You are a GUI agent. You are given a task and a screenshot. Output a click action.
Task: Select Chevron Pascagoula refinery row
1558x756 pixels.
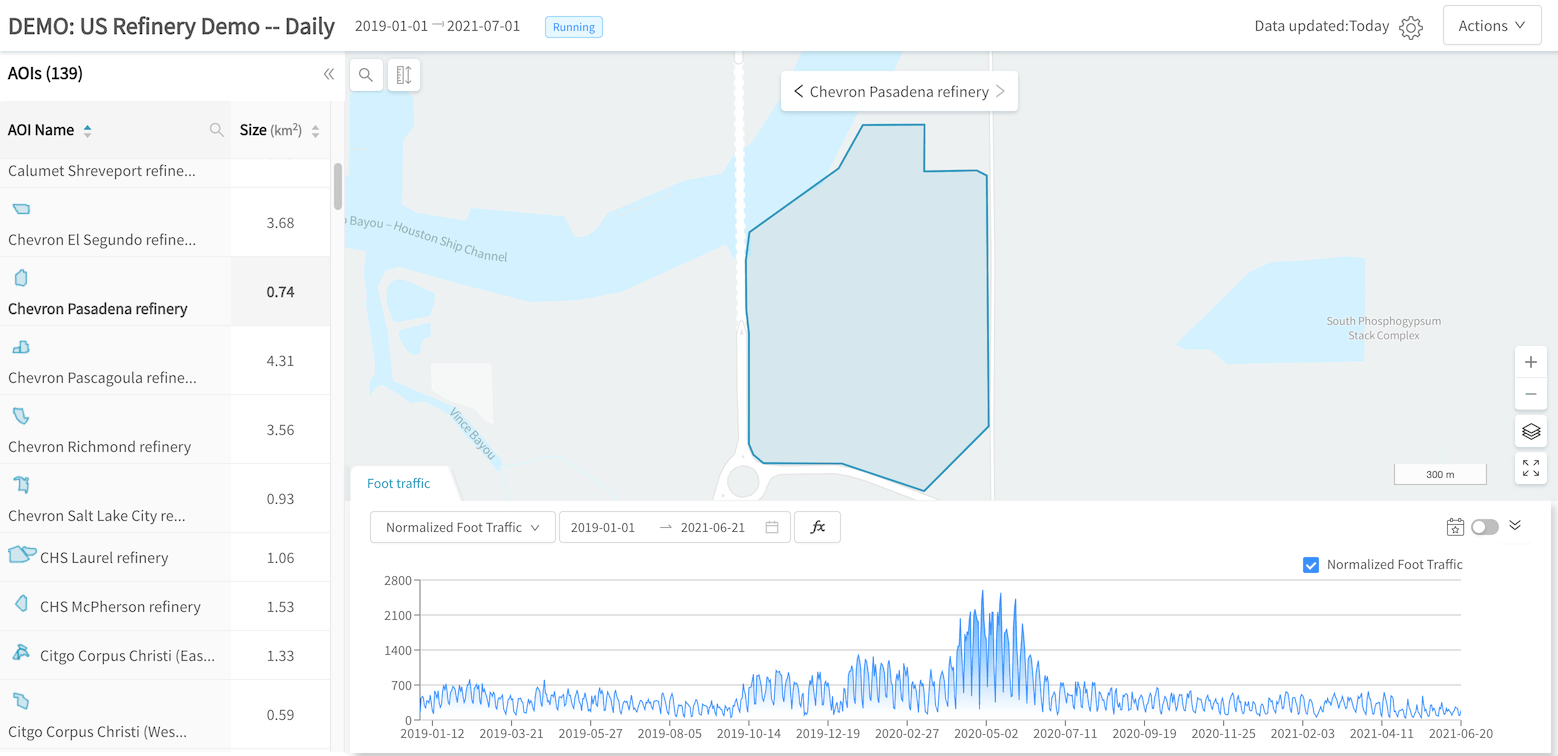click(x=165, y=360)
